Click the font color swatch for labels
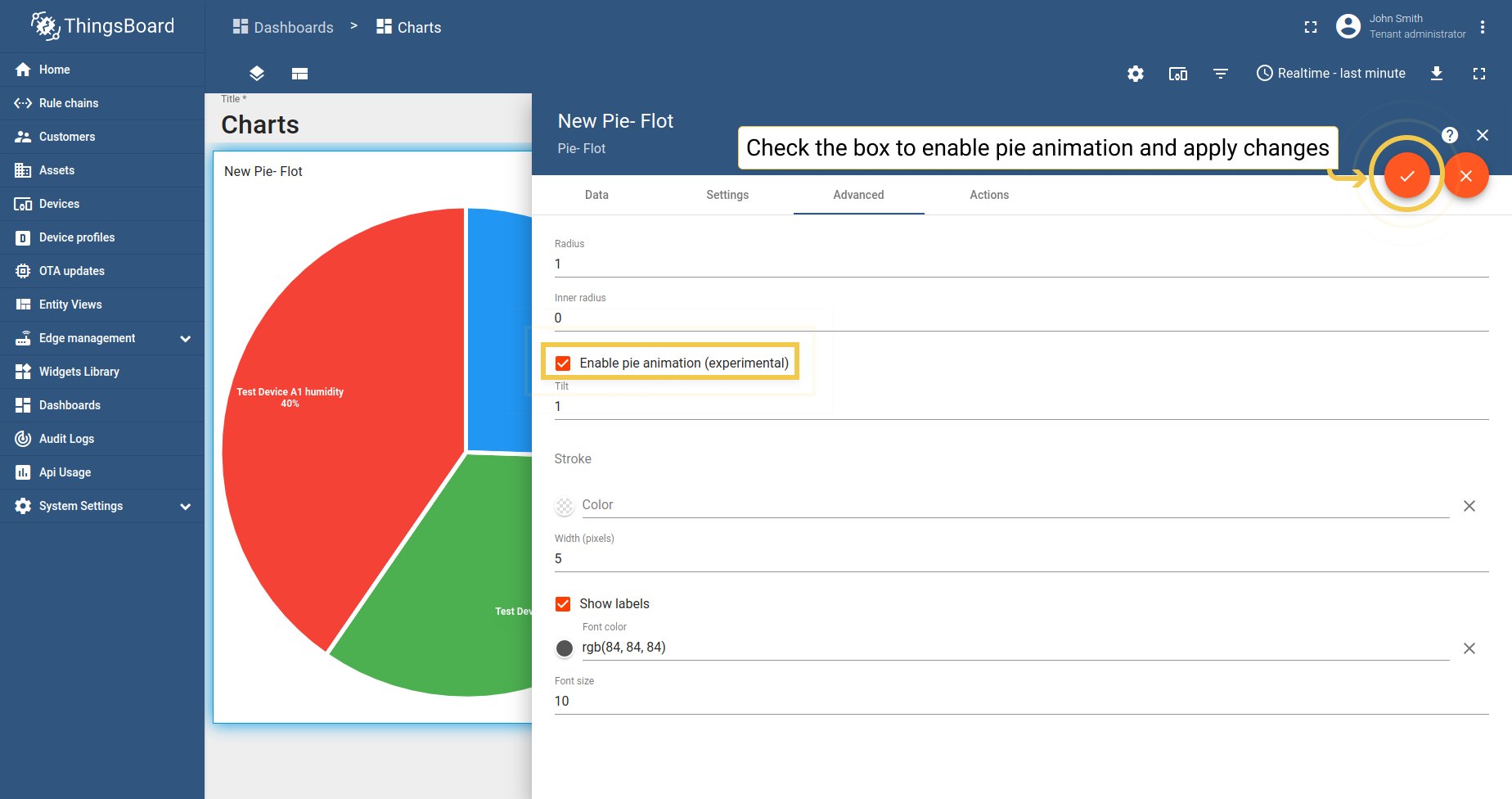This screenshot has width=1512, height=799. point(565,648)
